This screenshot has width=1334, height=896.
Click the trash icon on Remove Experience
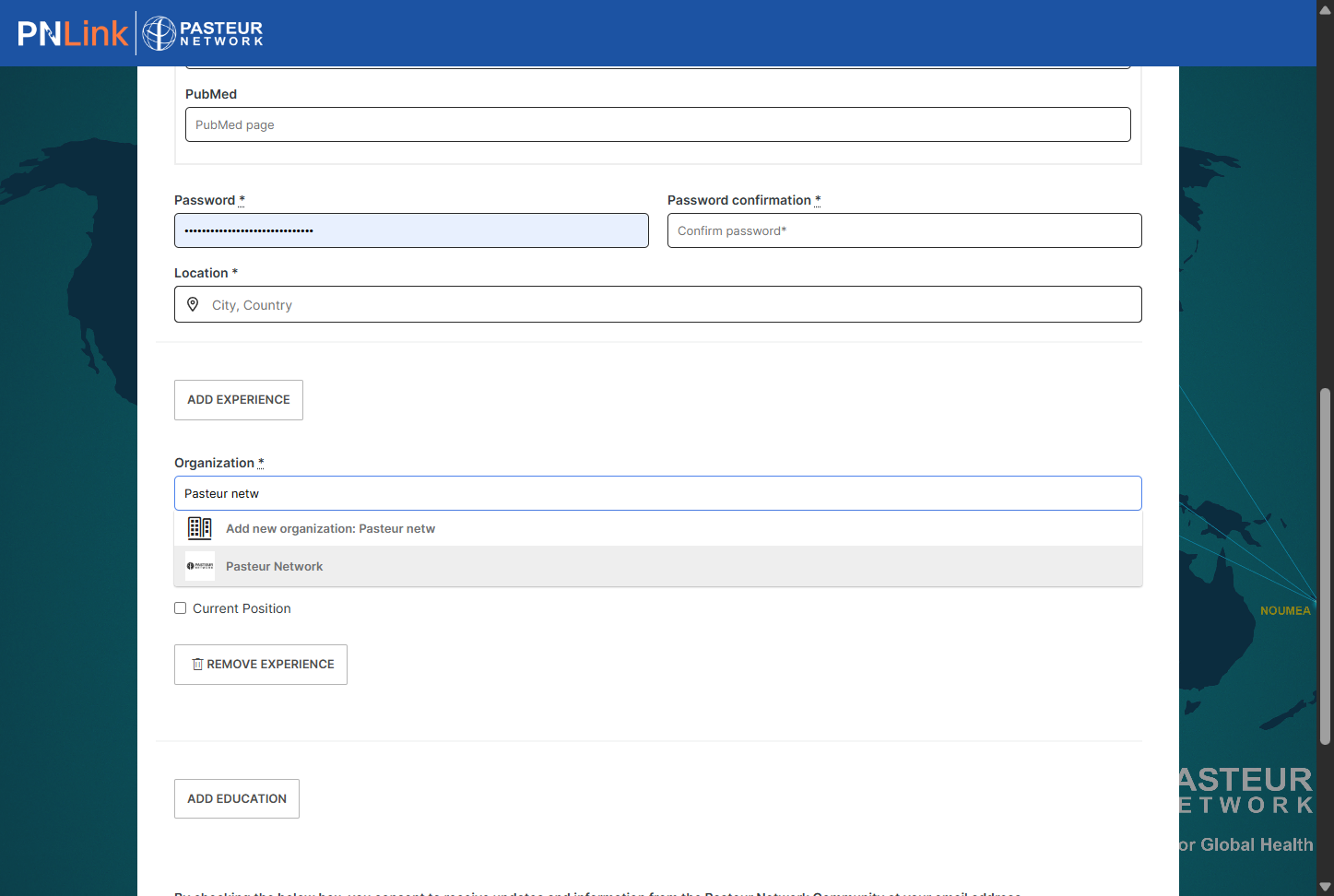click(x=197, y=665)
